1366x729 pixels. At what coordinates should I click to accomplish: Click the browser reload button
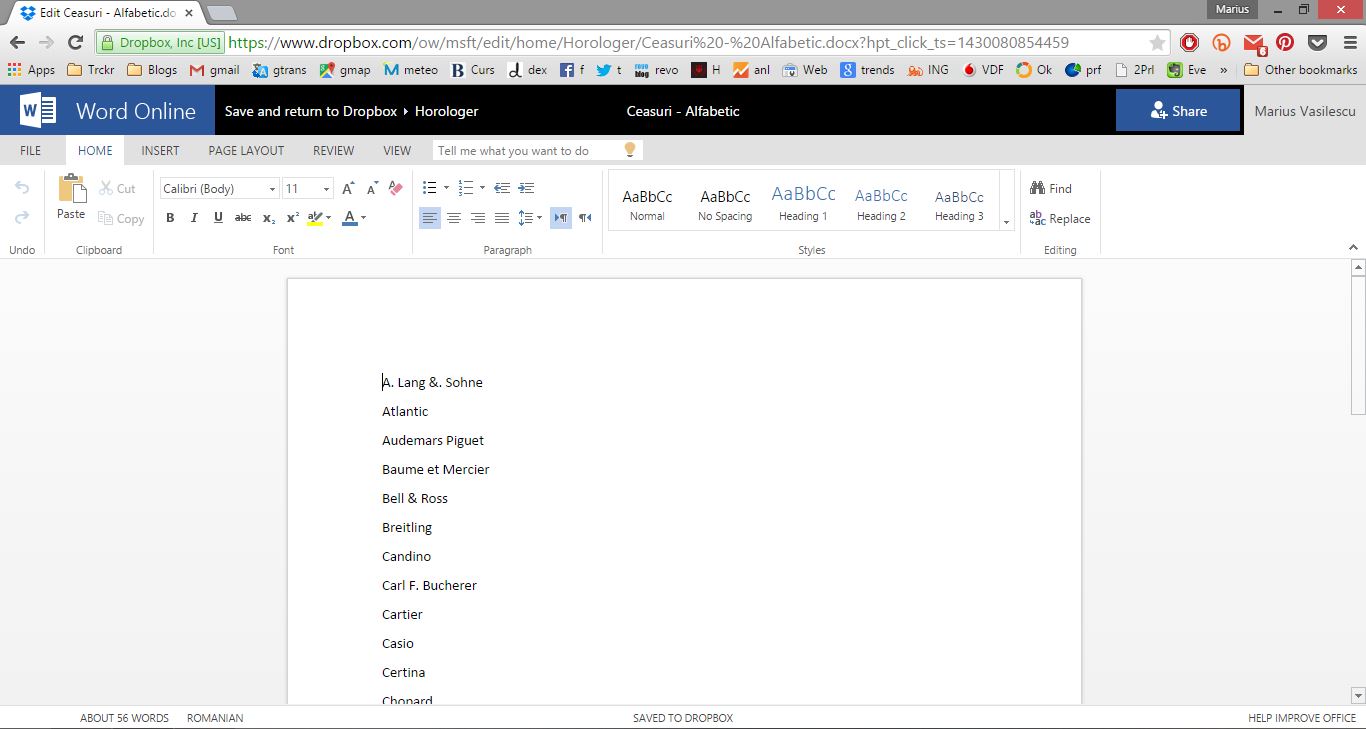point(75,43)
